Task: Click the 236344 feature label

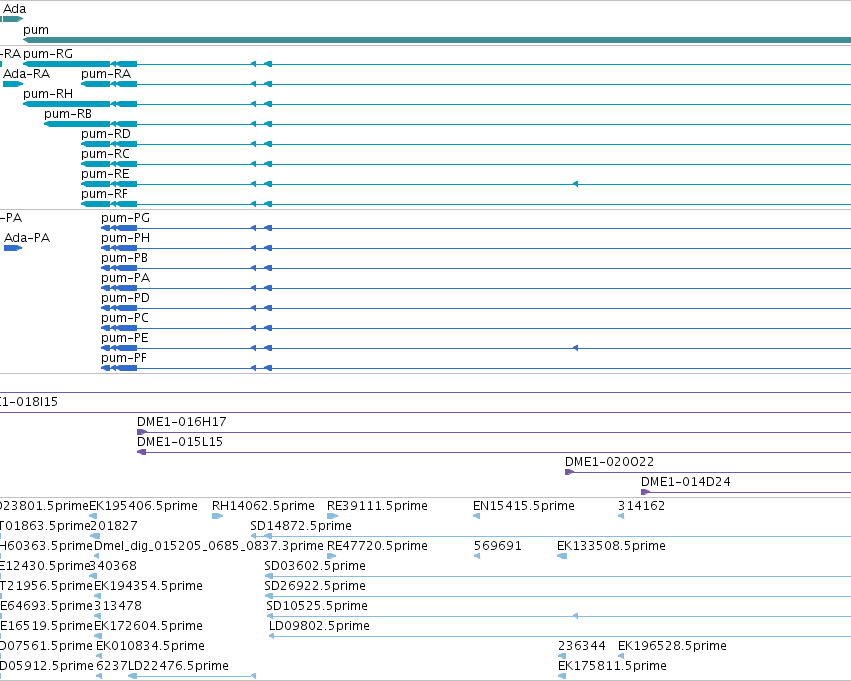Action: pos(582,646)
